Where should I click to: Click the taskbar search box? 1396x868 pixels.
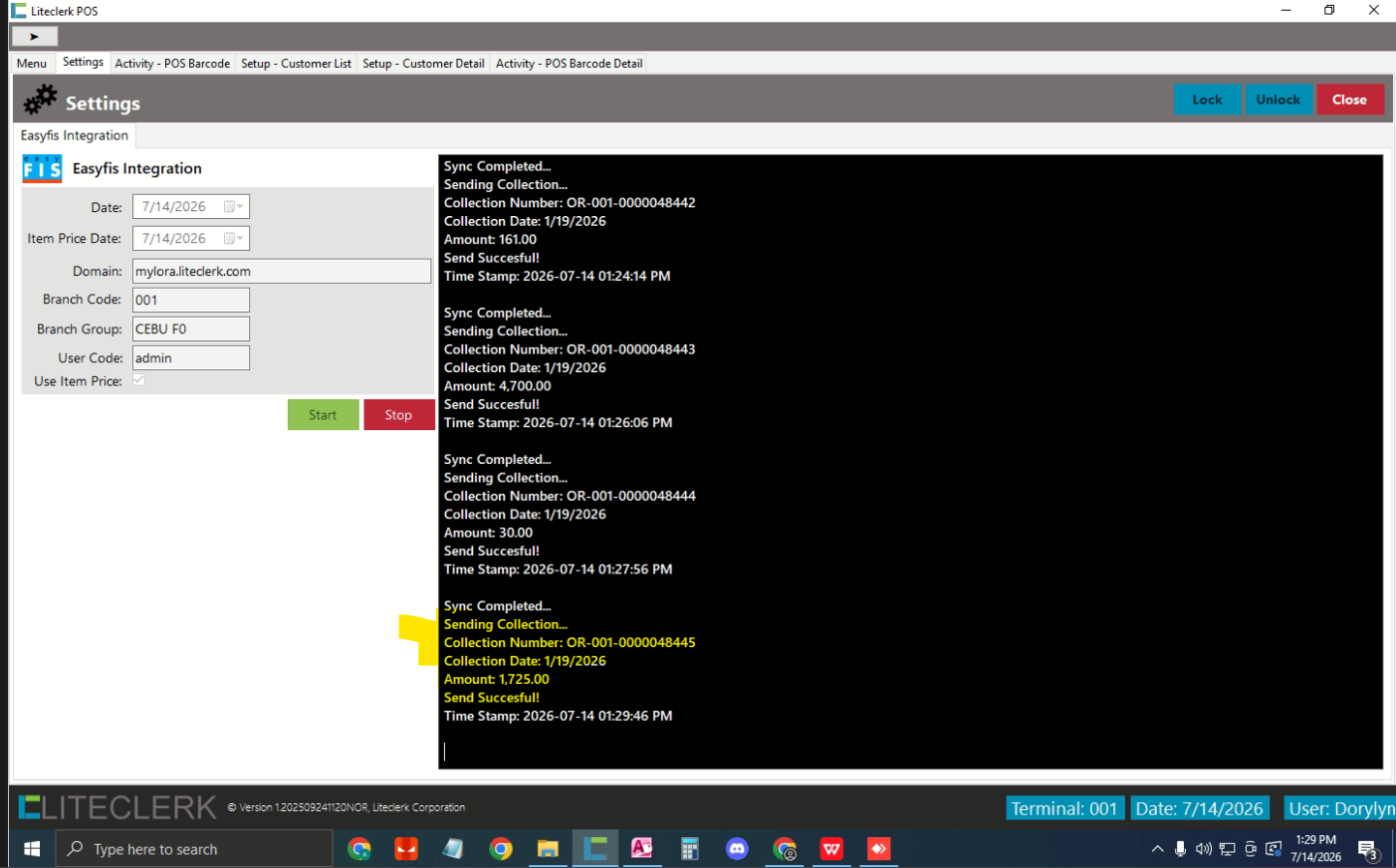click(x=194, y=849)
